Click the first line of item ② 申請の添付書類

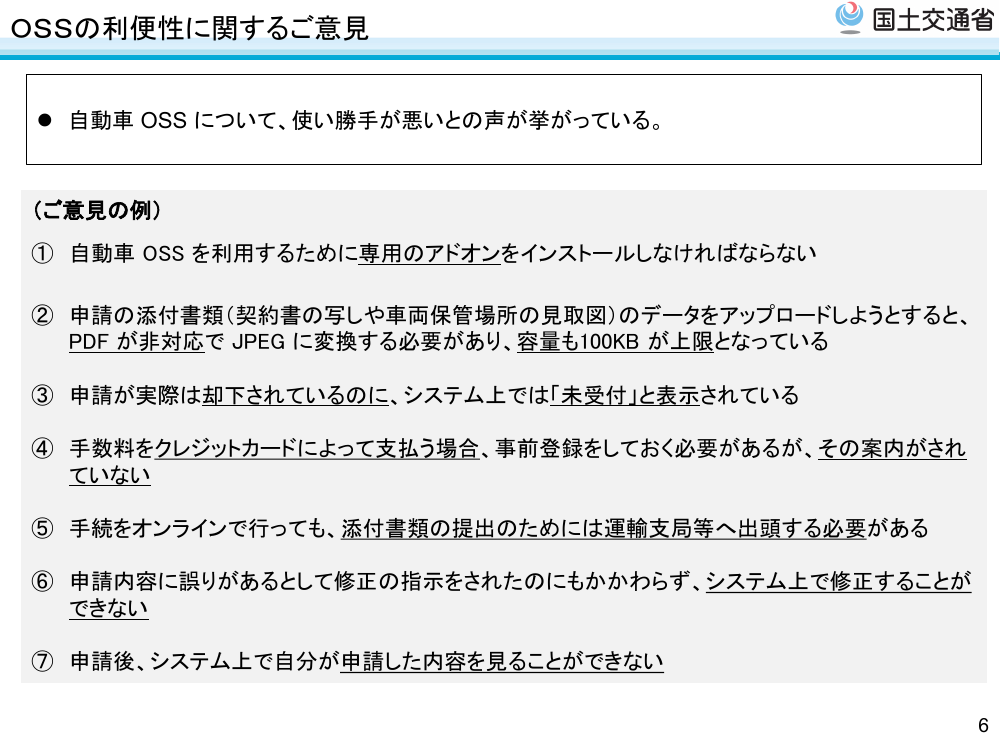point(520,315)
